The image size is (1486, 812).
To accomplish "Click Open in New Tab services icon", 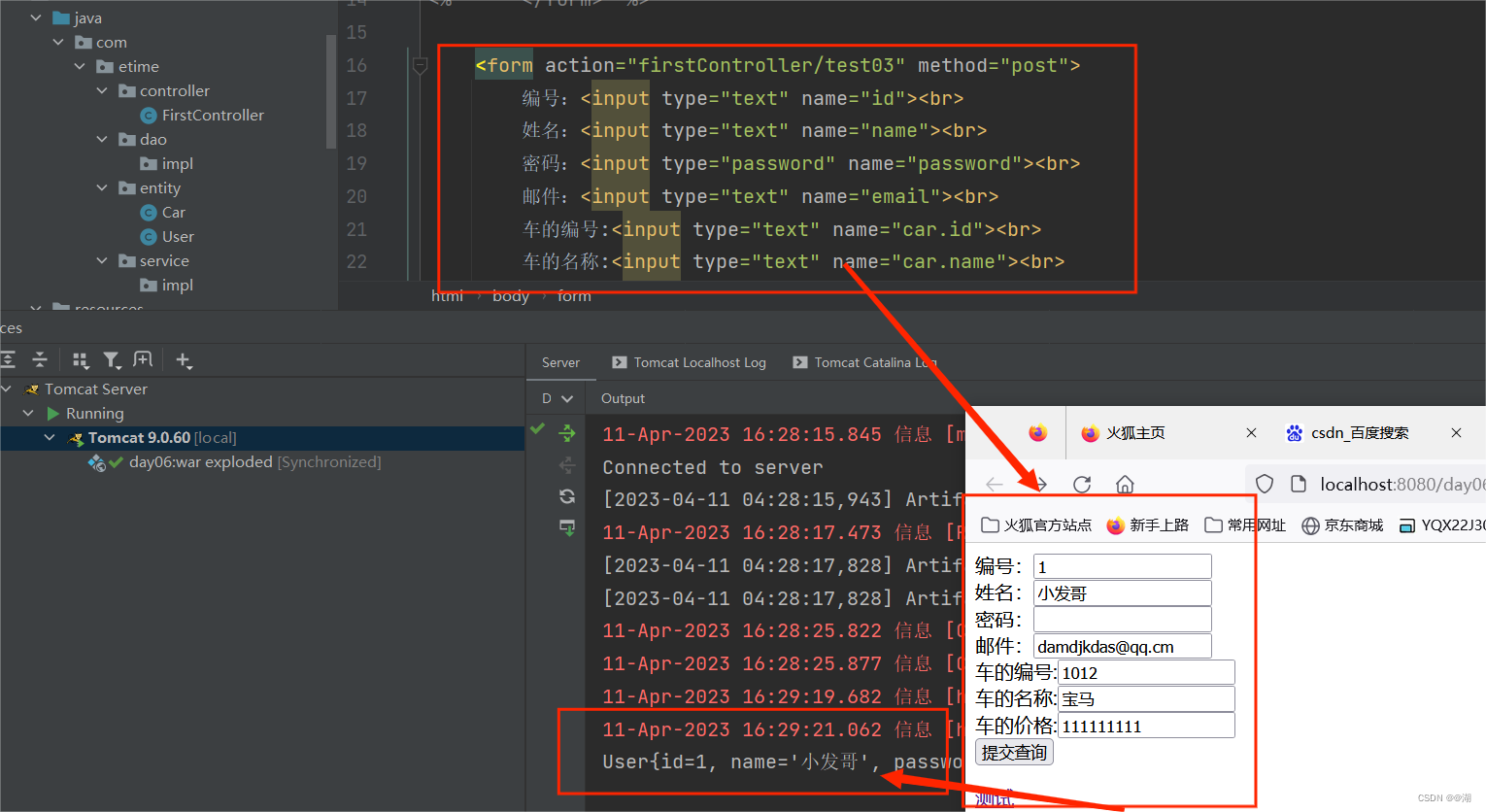I will coord(143,360).
